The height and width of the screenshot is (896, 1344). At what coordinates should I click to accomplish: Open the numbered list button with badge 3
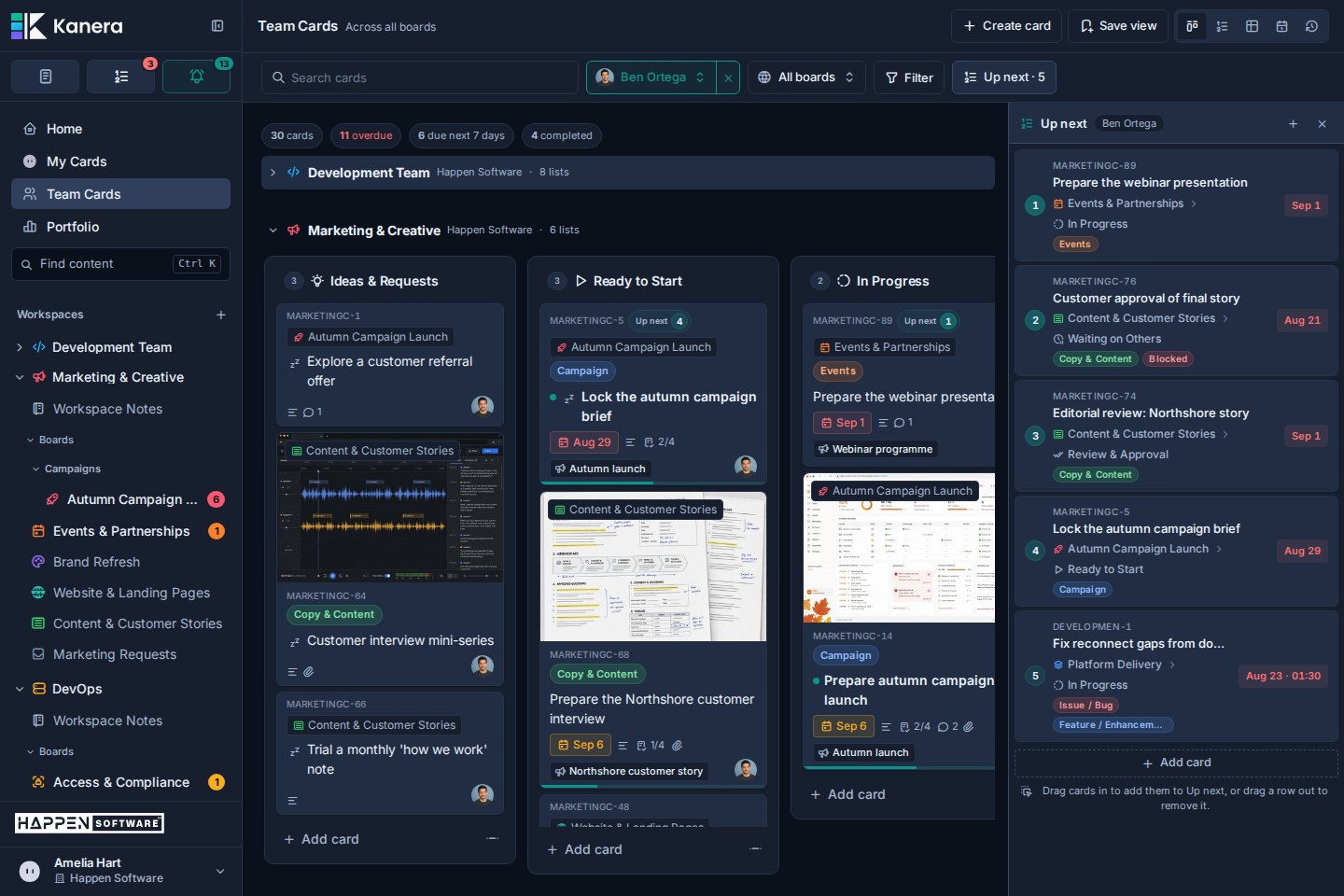(120, 77)
